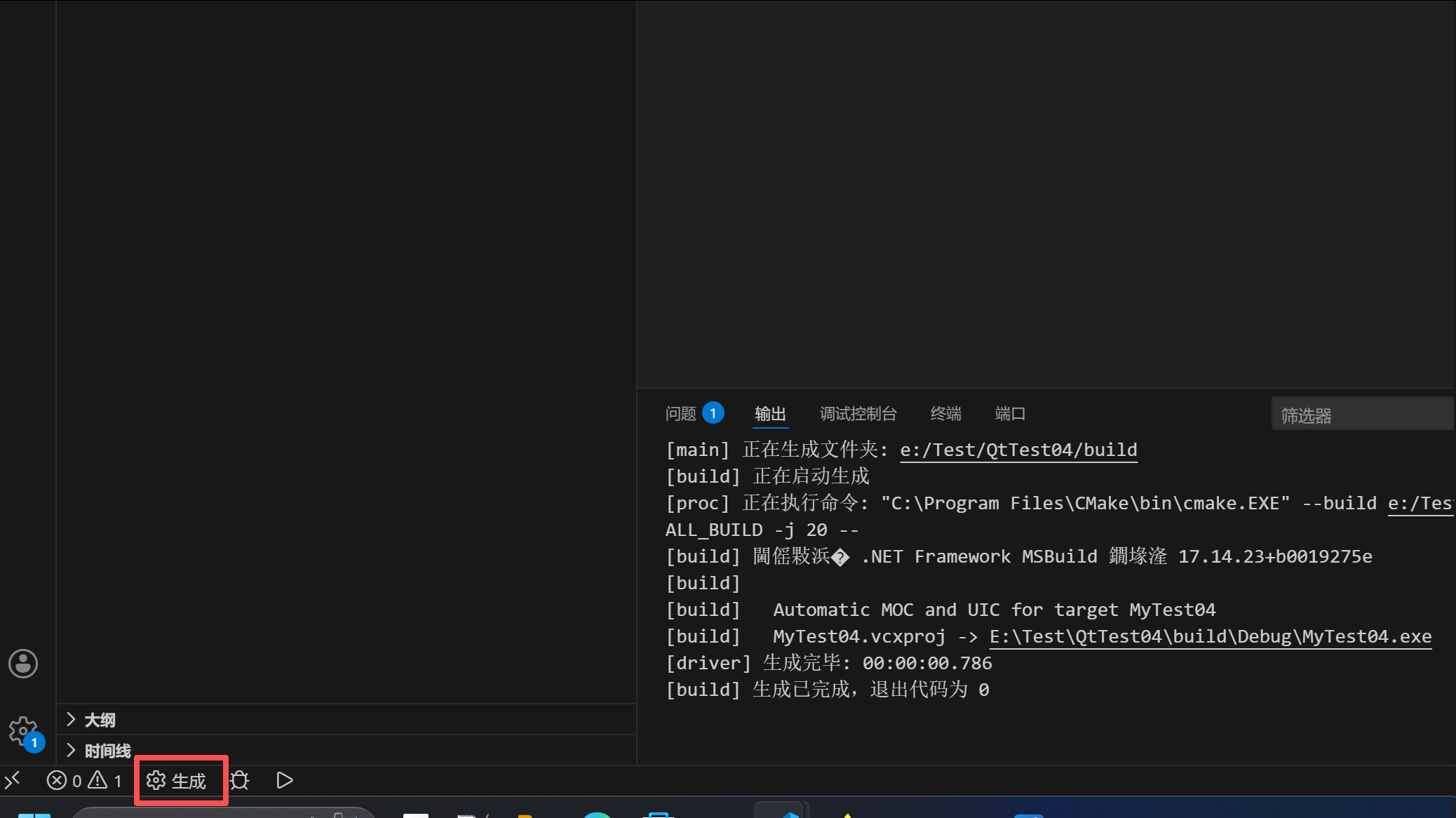This screenshot has width=1456, height=818.
Task: Click errors and warnings count in status bar
Action: pyautogui.click(x=84, y=781)
